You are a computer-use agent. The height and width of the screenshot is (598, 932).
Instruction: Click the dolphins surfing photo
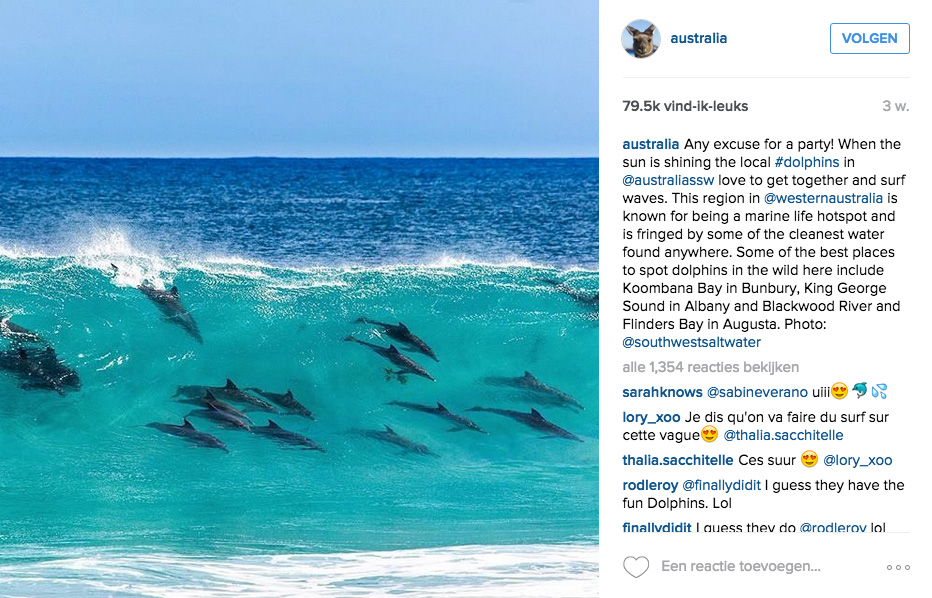pos(299,299)
